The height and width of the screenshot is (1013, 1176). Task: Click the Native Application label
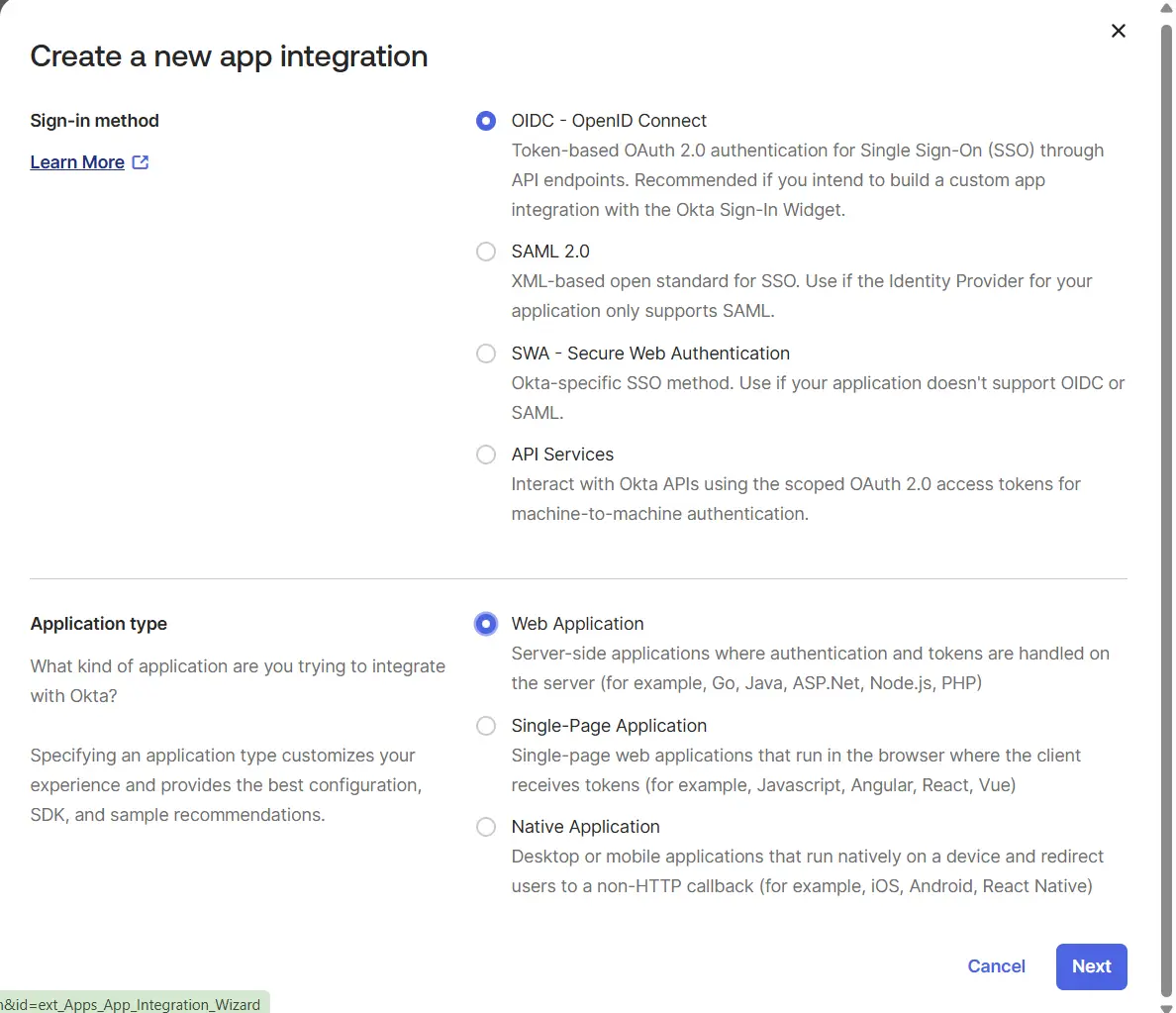(585, 826)
